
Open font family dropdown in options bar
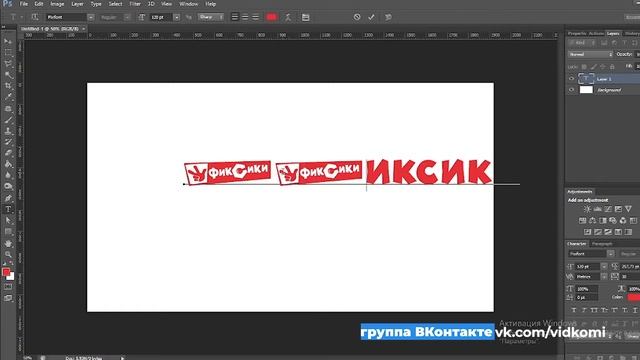[91, 17]
